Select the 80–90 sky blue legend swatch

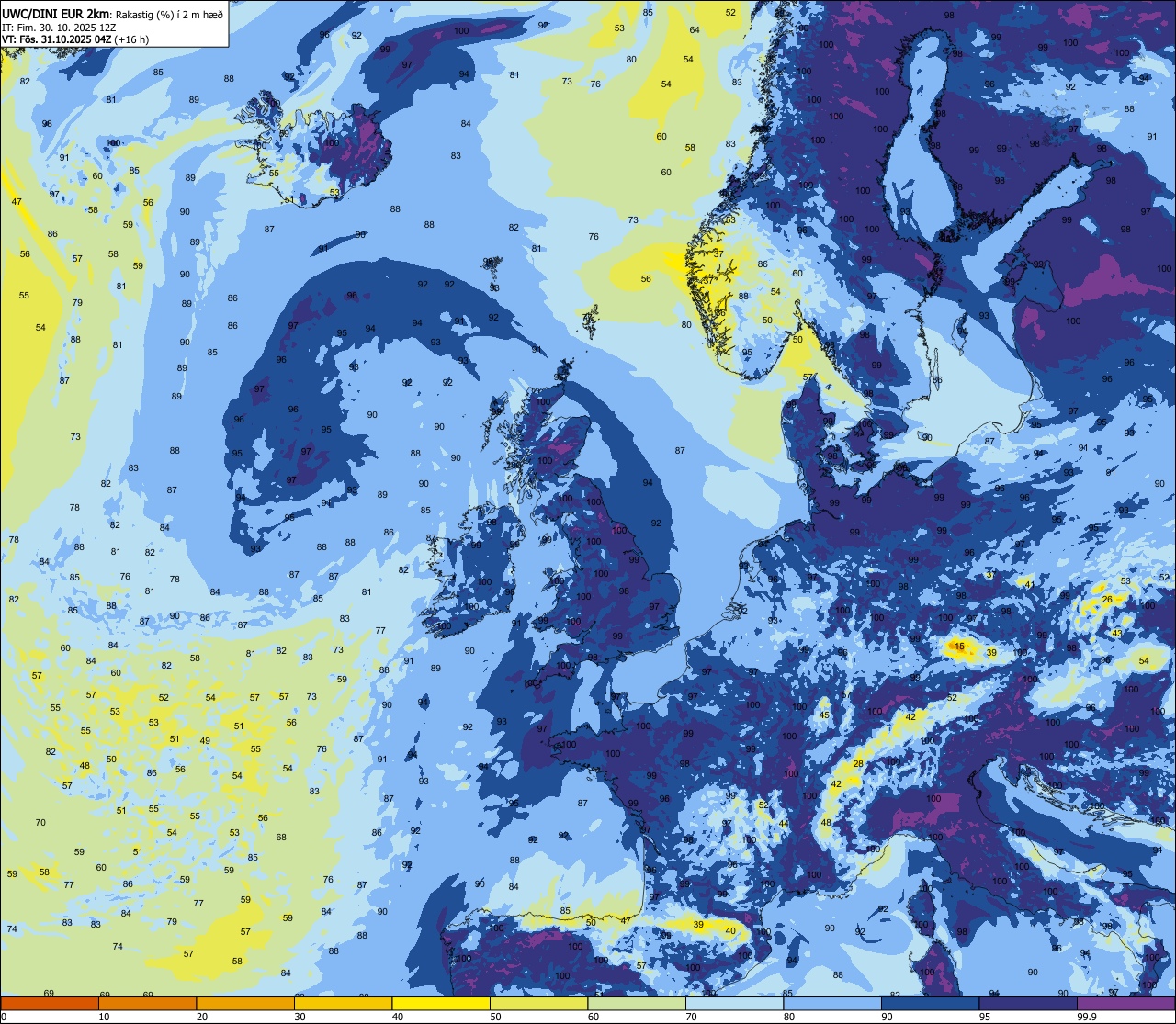[x=832, y=1003]
